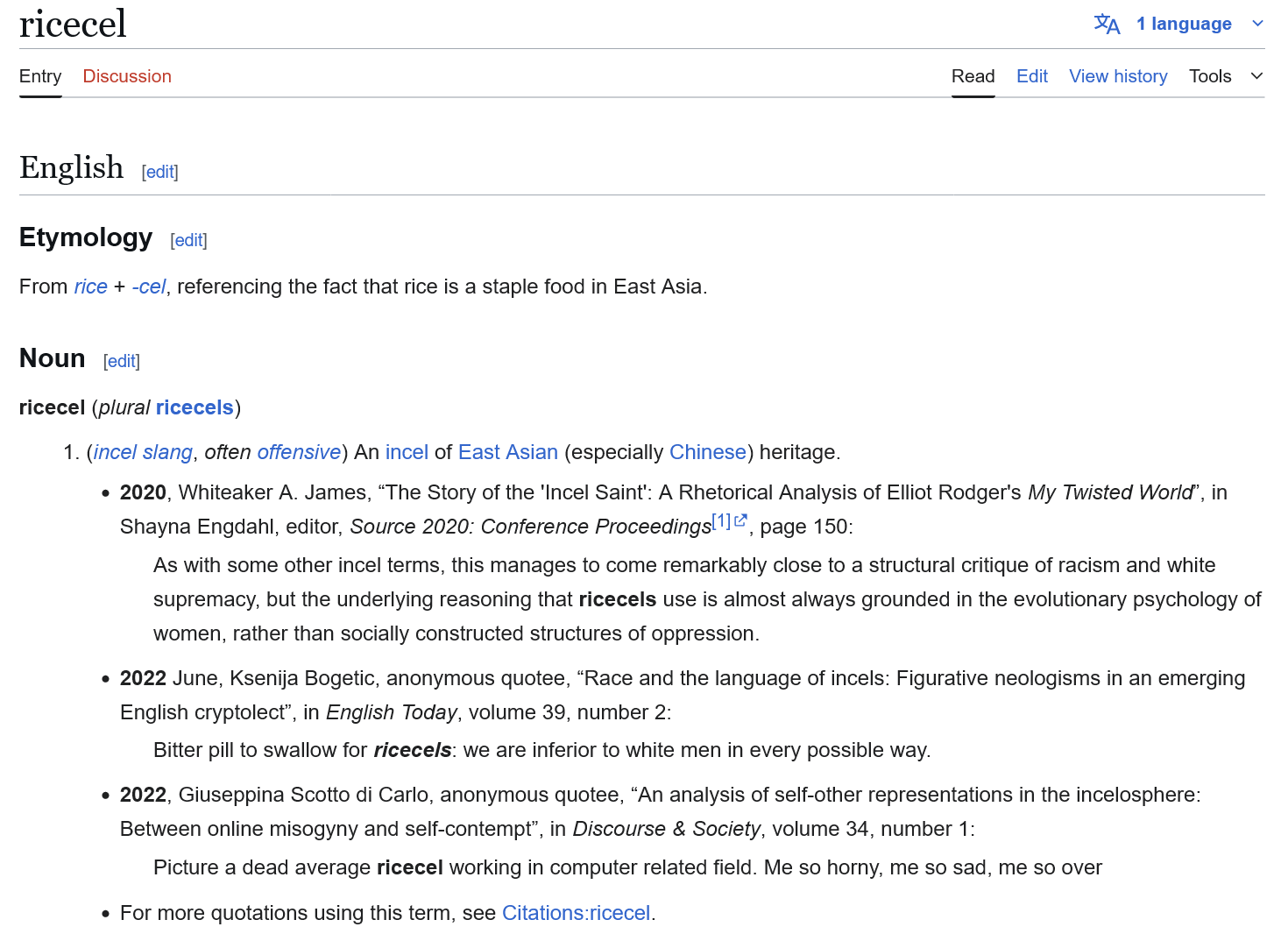Open the Citations:ricecel link

(576, 913)
